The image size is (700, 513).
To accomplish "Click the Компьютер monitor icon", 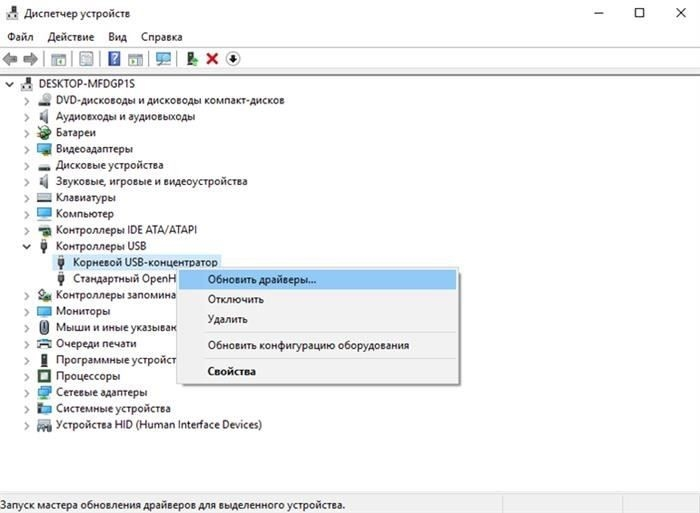I will [44, 213].
